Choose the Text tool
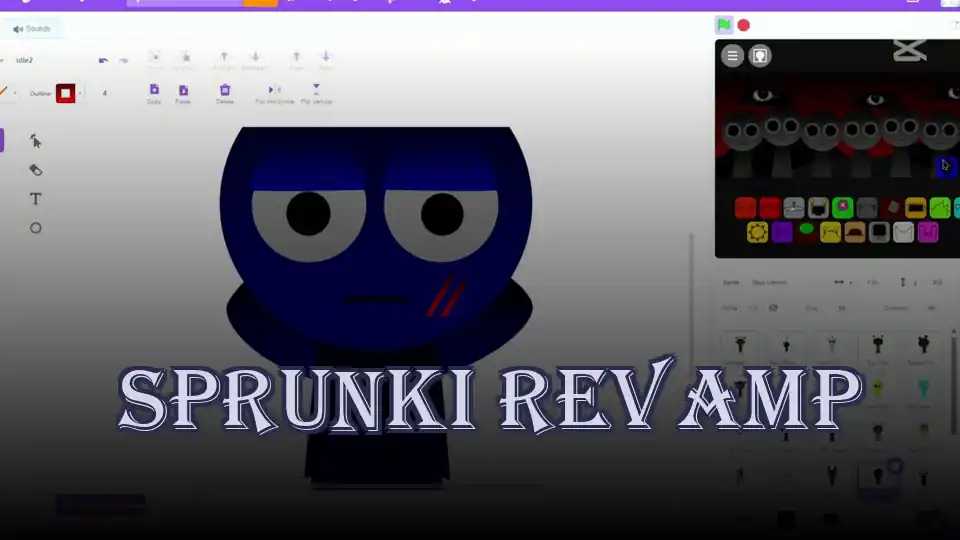This screenshot has width=960, height=540. pos(36,199)
